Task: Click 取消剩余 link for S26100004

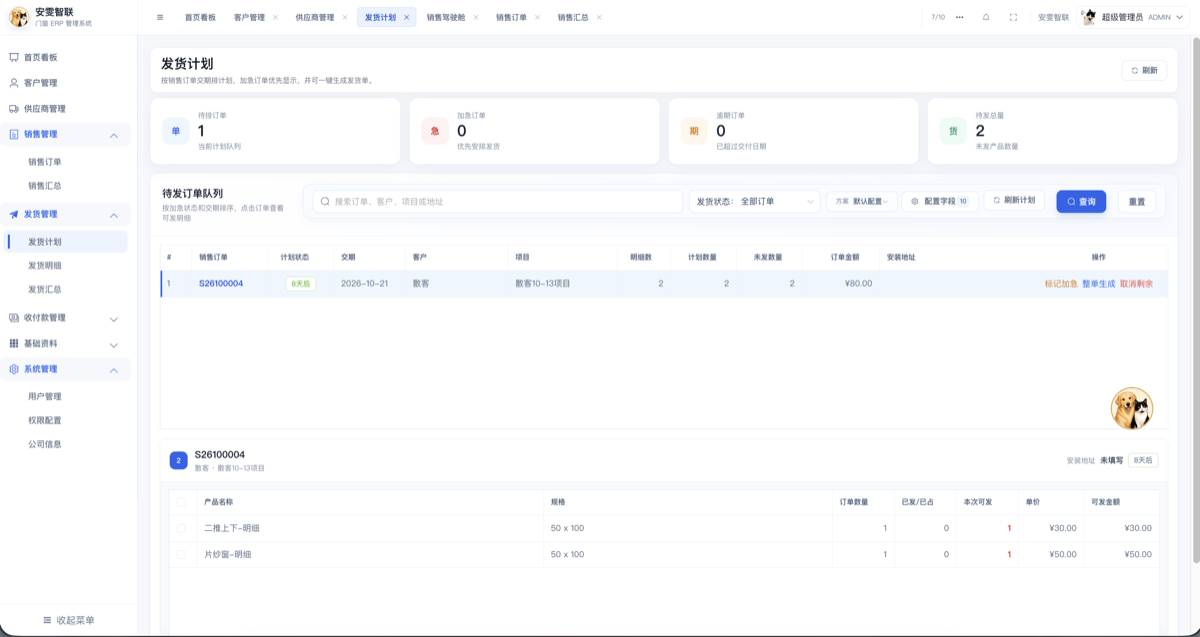Action: (x=1136, y=283)
